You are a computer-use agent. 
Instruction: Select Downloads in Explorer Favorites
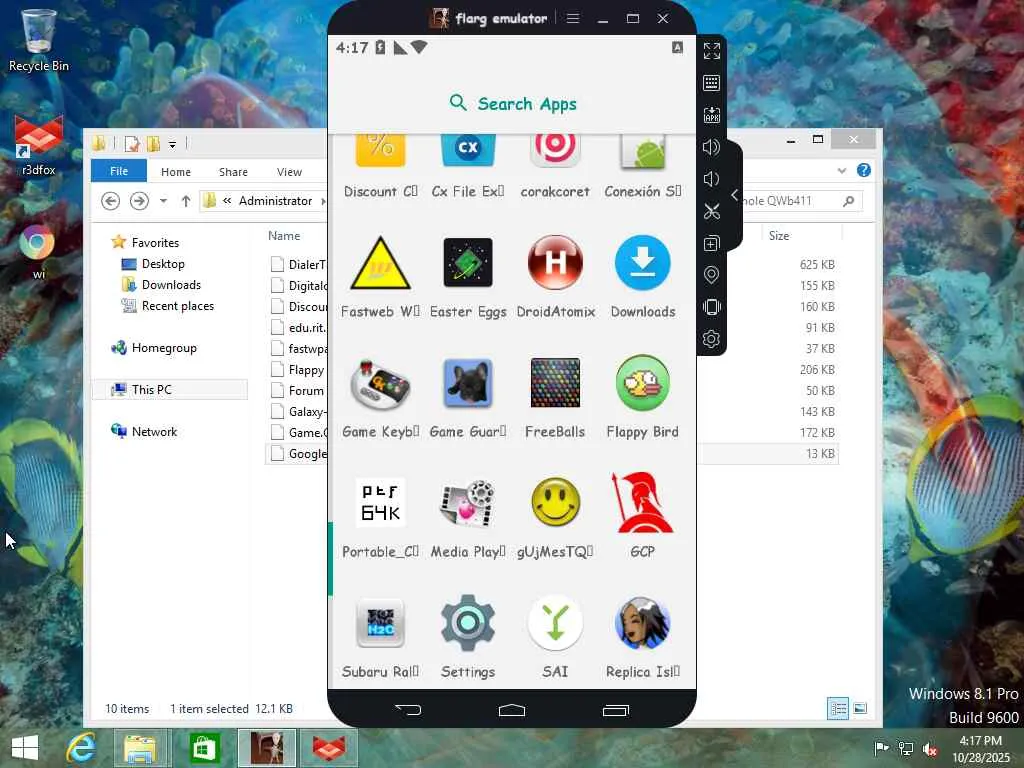click(x=171, y=285)
